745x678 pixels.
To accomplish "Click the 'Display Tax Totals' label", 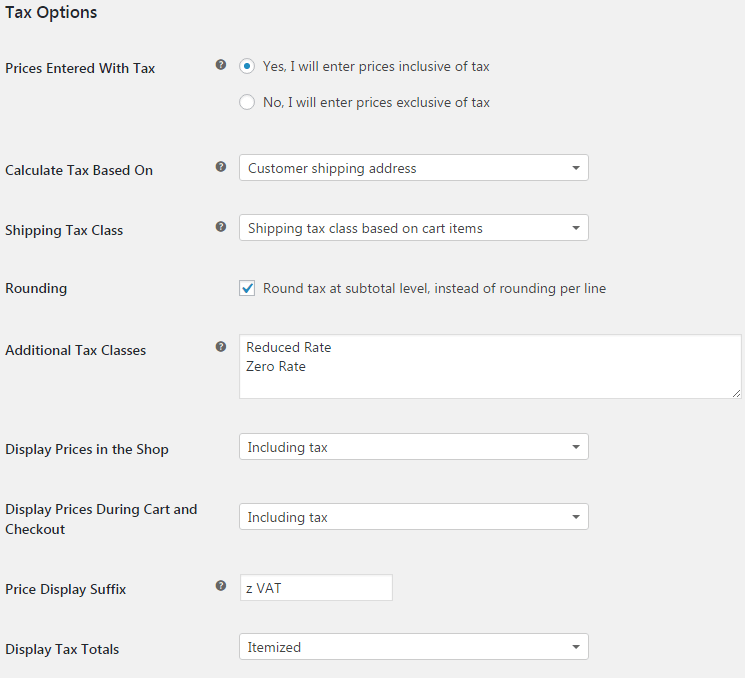I will click(62, 649).
